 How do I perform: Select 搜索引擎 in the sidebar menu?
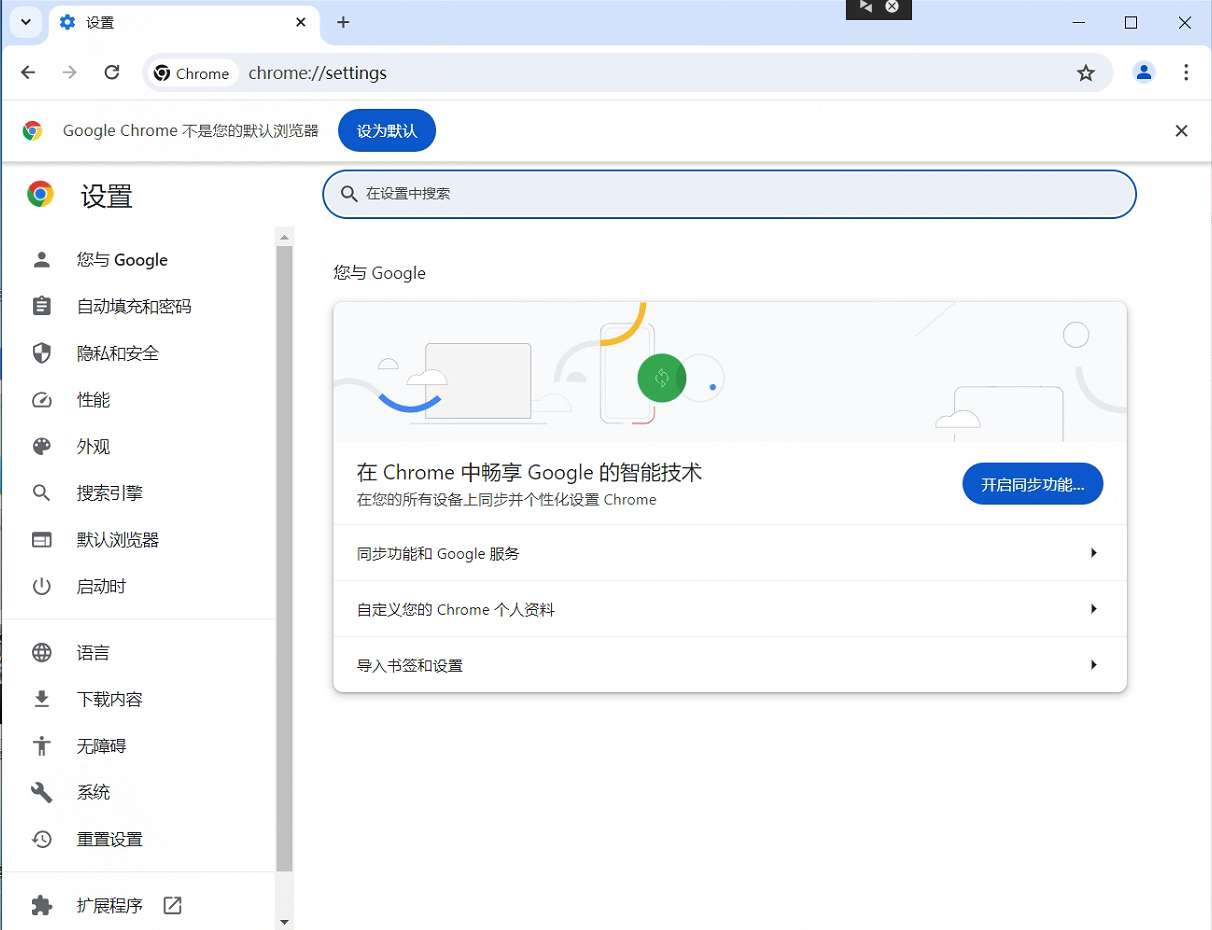point(110,493)
